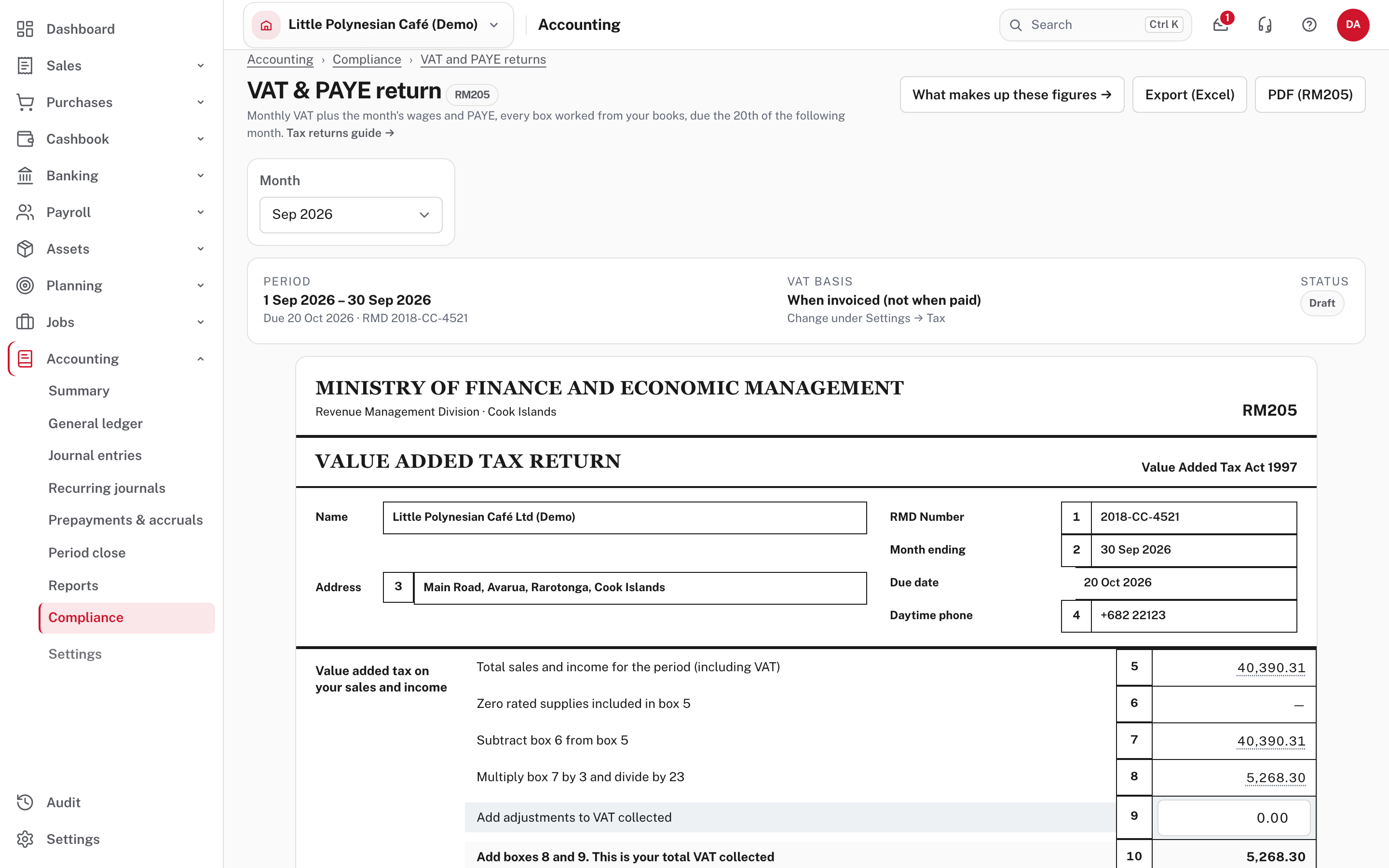Click the Payroll people icon
This screenshot has height=868, width=1389.
25,212
